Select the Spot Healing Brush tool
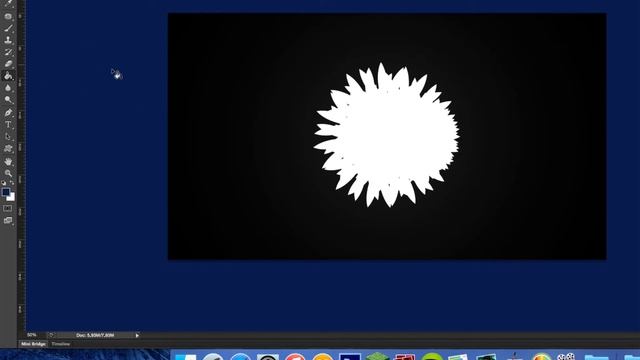This screenshot has width=640, height=360. pyautogui.click(x=8, y=16)
